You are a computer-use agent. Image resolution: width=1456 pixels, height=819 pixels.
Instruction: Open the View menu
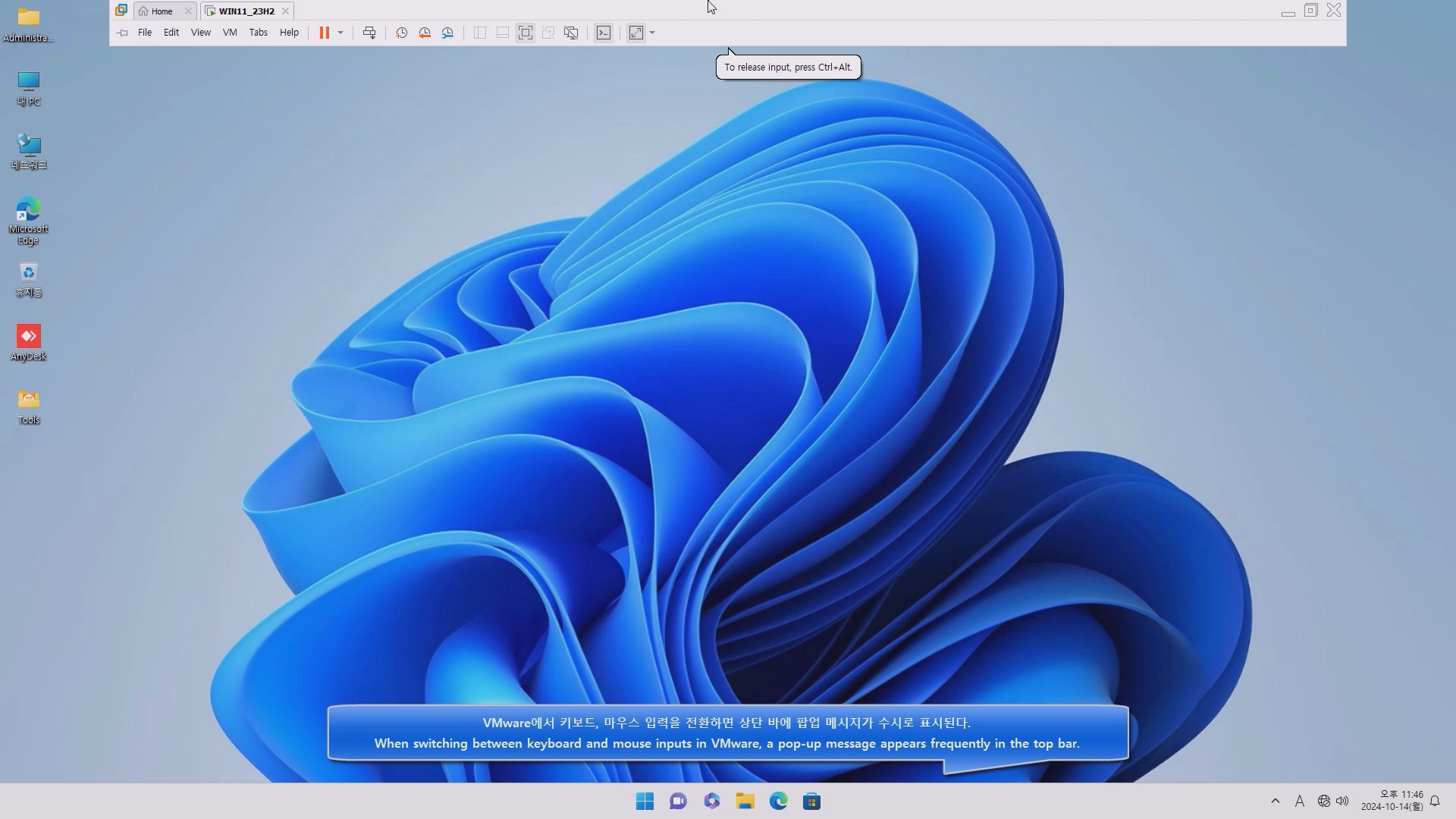click(x=200, y=33)
